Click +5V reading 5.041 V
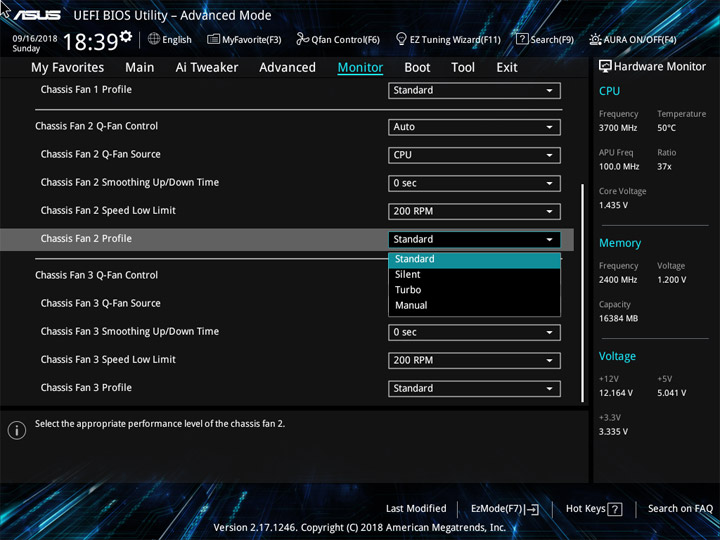720x540 pixels. coord(672,393)
